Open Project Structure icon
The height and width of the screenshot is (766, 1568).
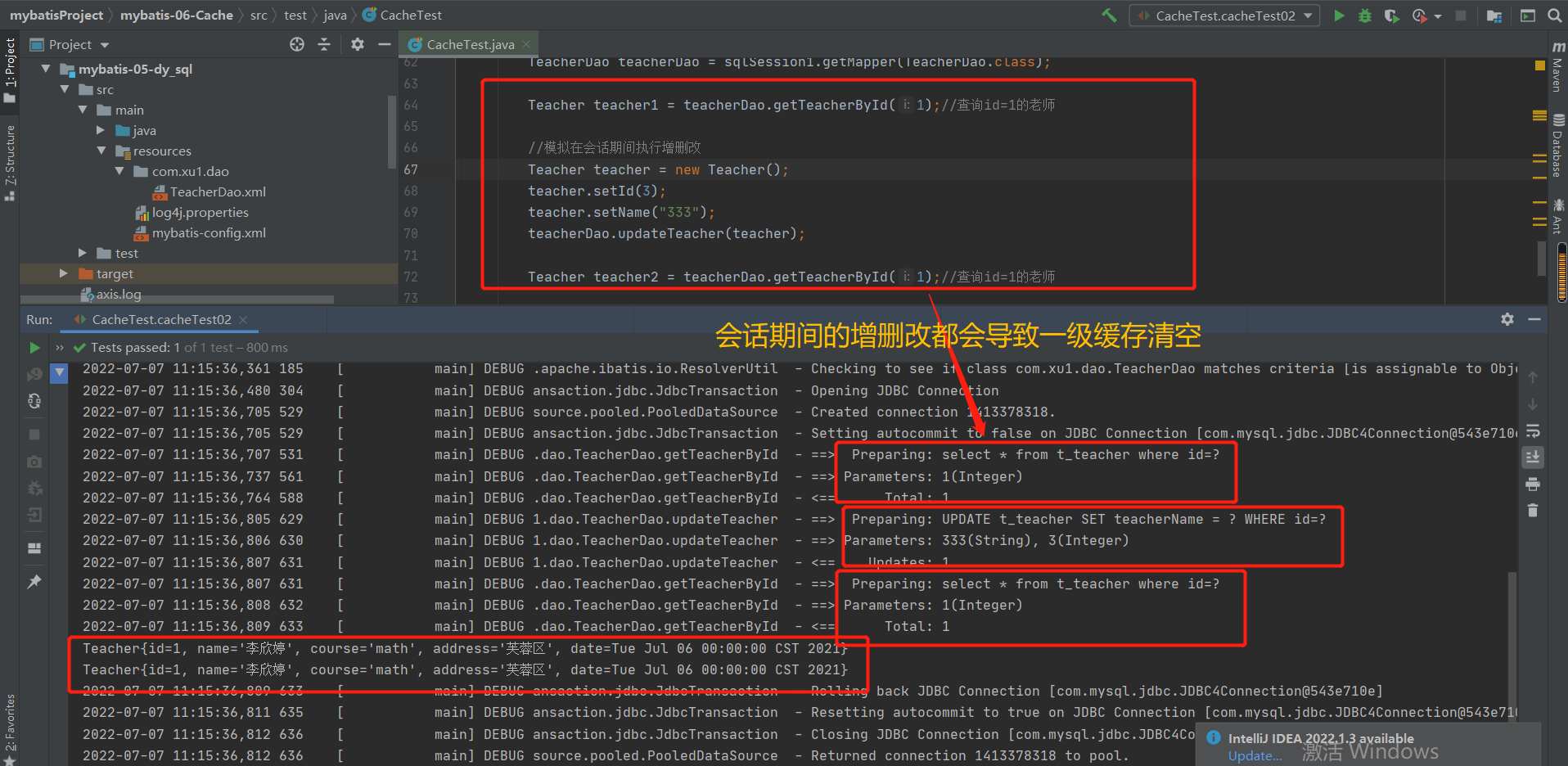(x=1494, y=16)
